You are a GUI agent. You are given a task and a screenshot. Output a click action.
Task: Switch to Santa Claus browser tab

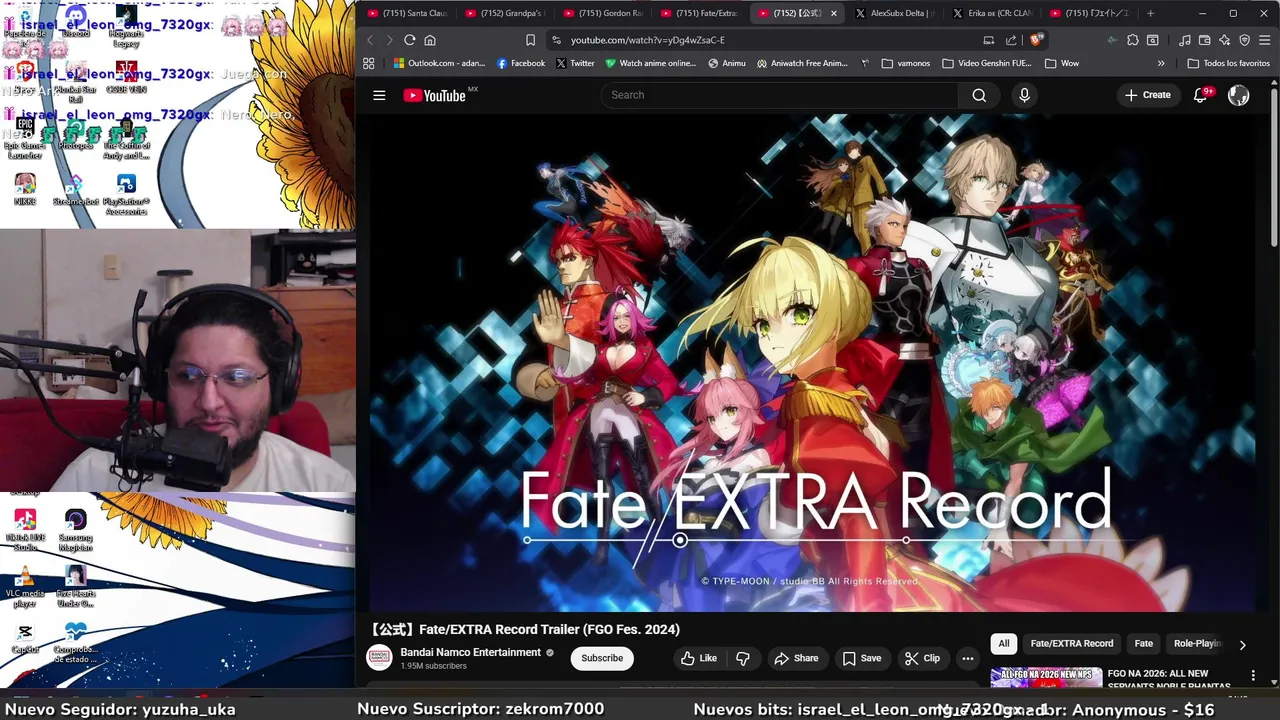pos(407,13)
